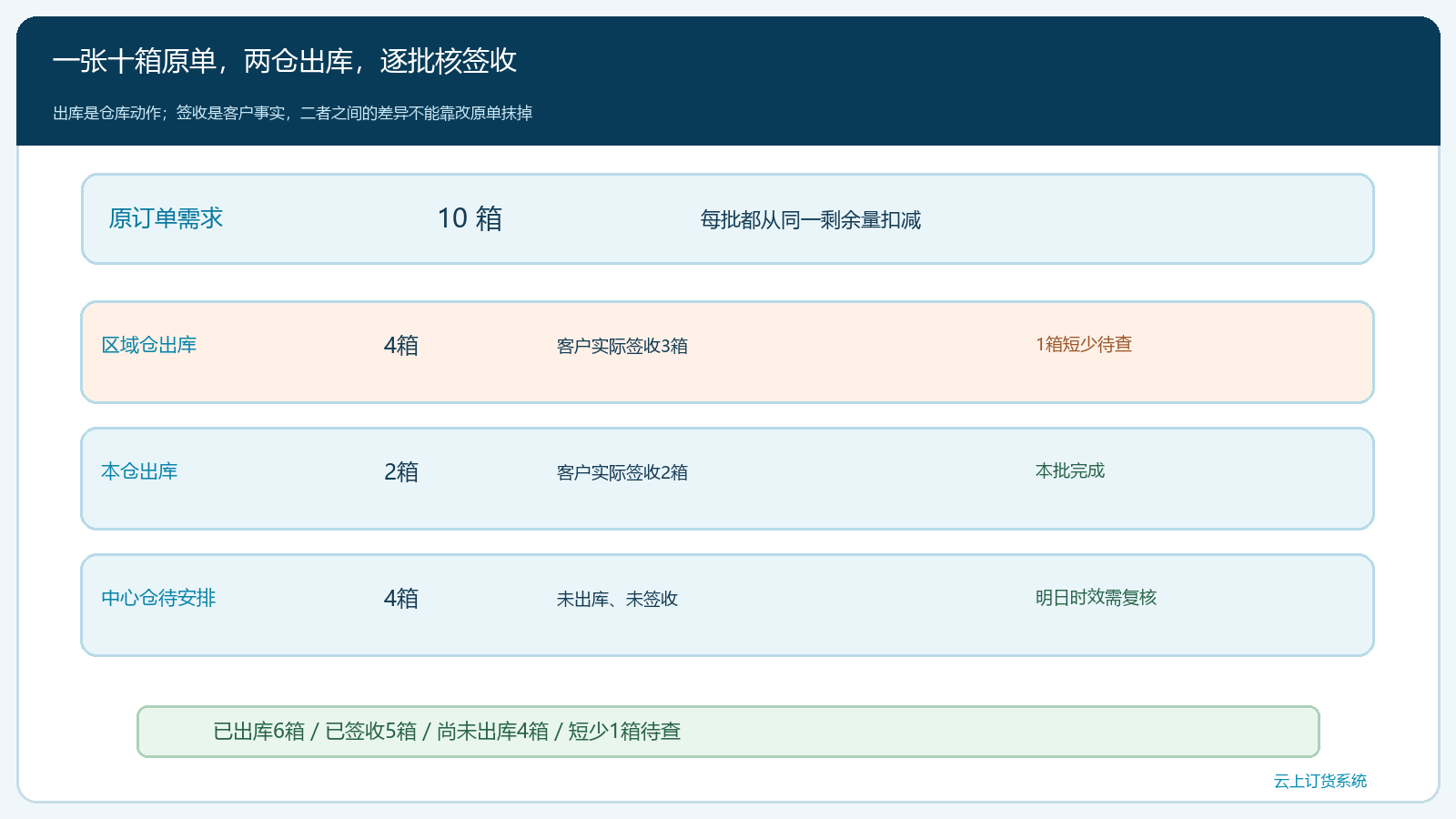Click the subtitle starting with 出库是仓库动作

pos(292,113)
